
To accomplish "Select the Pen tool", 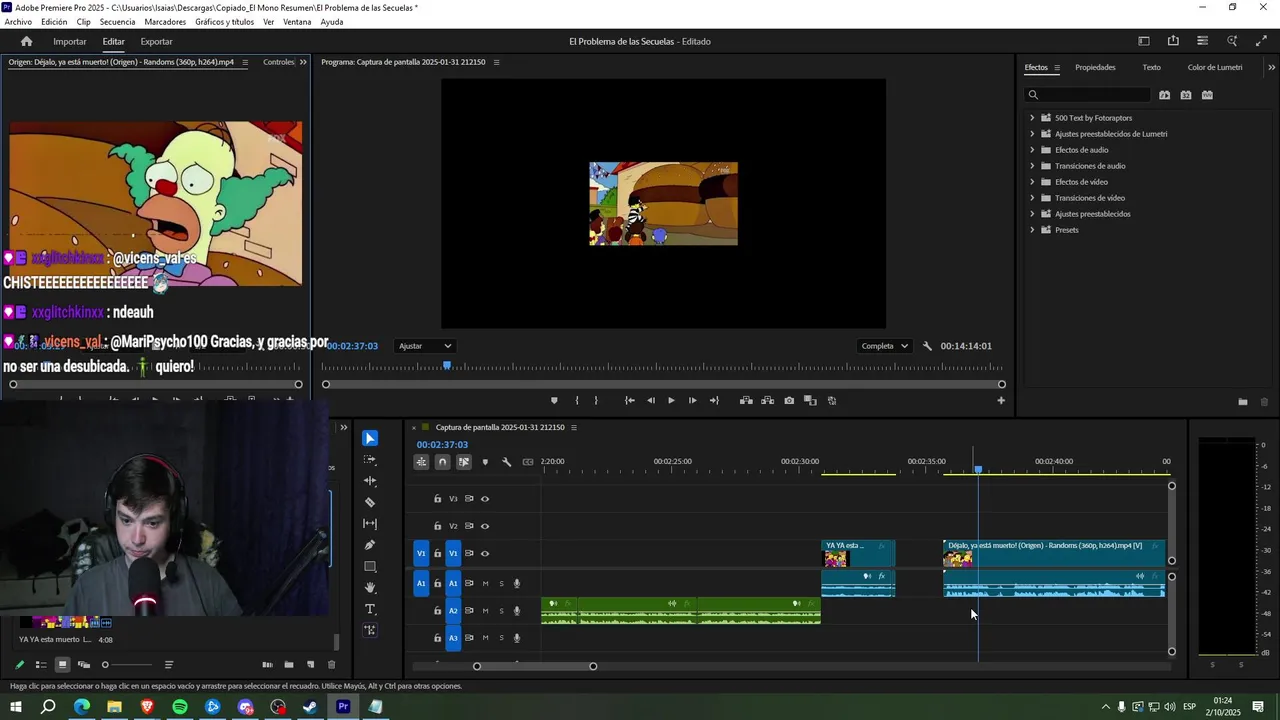I will [x=370, y=545].
